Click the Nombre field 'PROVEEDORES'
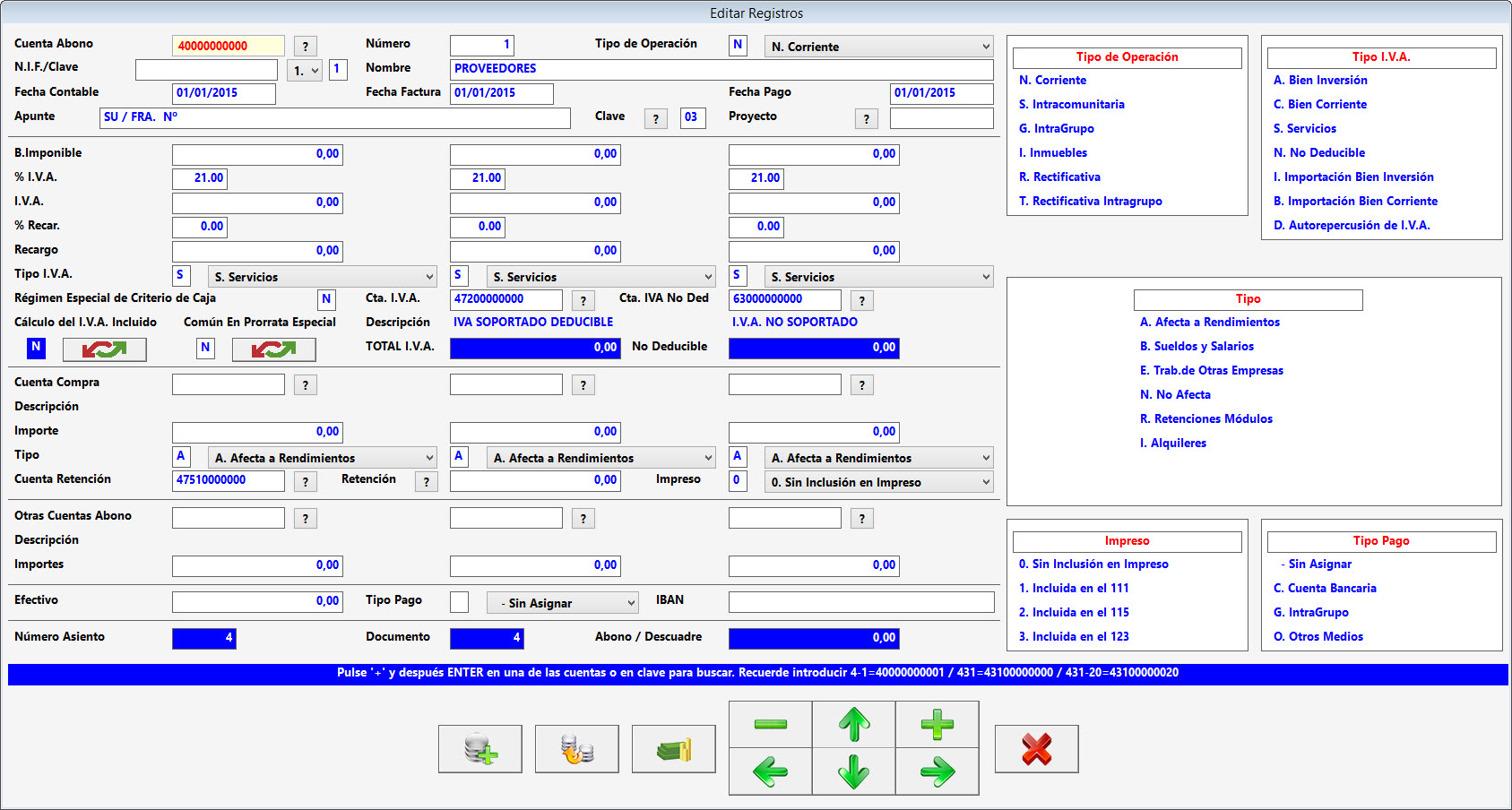 [x=721, y=69]
